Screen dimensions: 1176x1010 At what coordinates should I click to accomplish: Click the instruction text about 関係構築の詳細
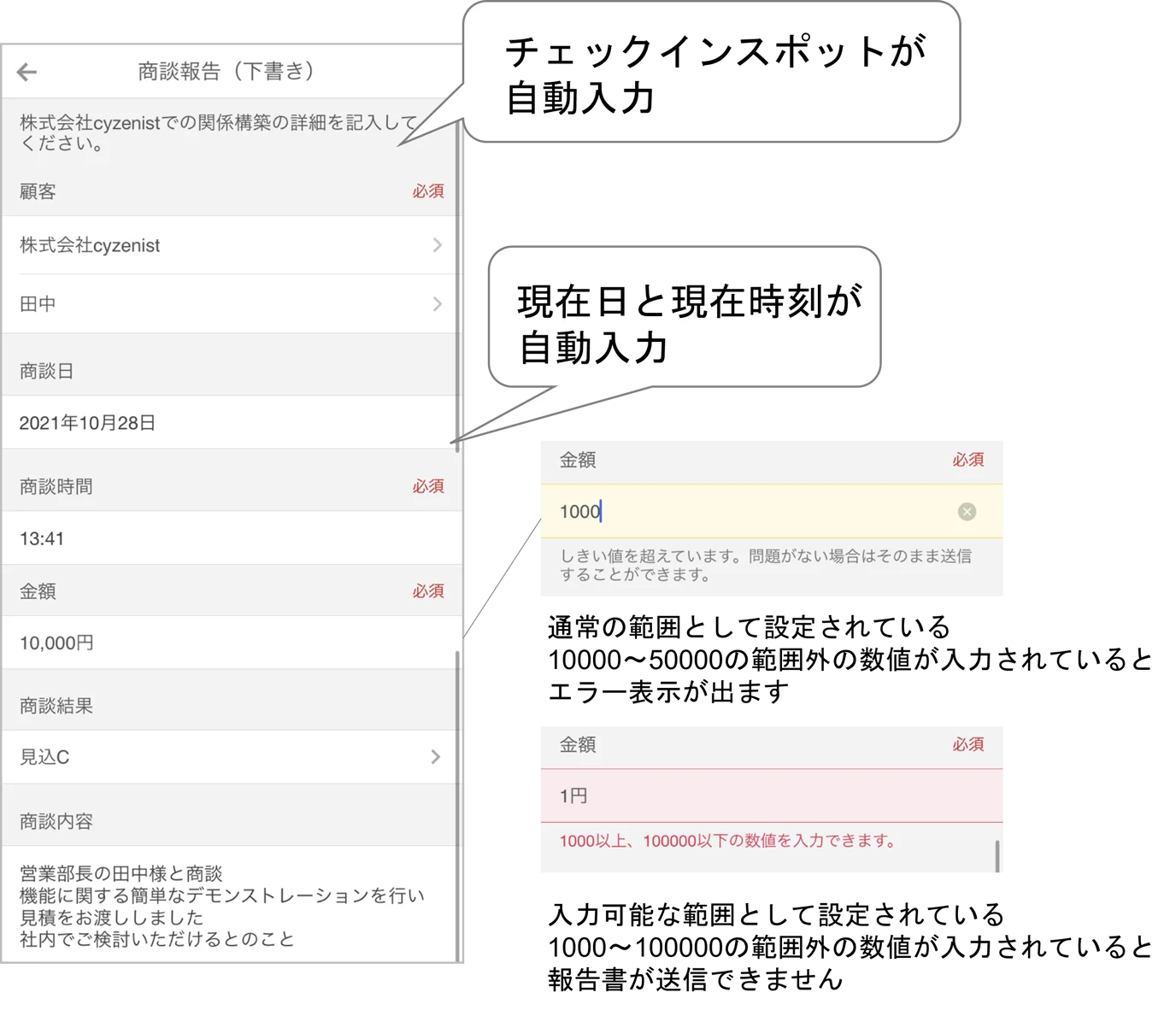[x=219, y=132]
